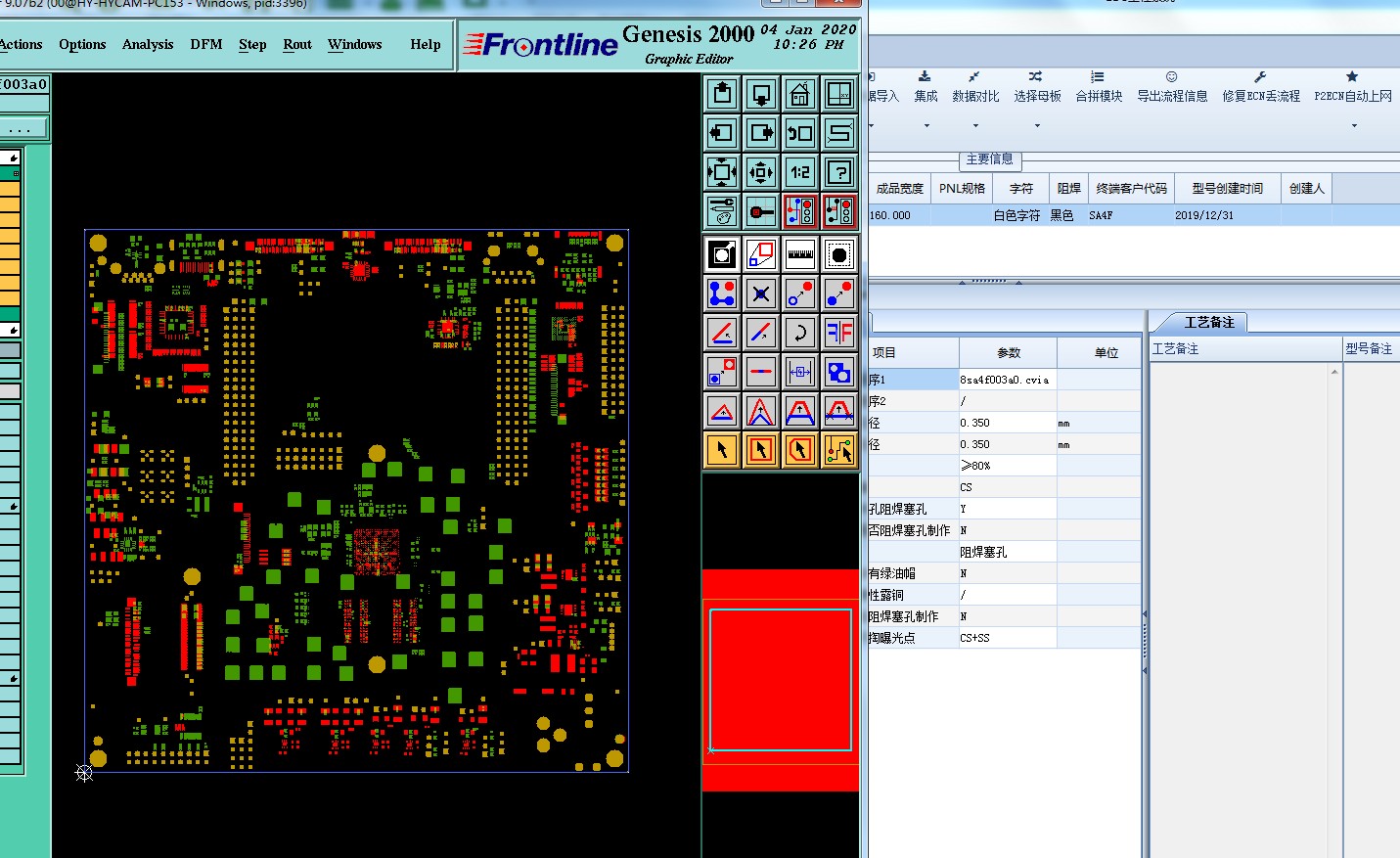Click the P2ECN自动上网 star icon

[x=1352, y=76]
